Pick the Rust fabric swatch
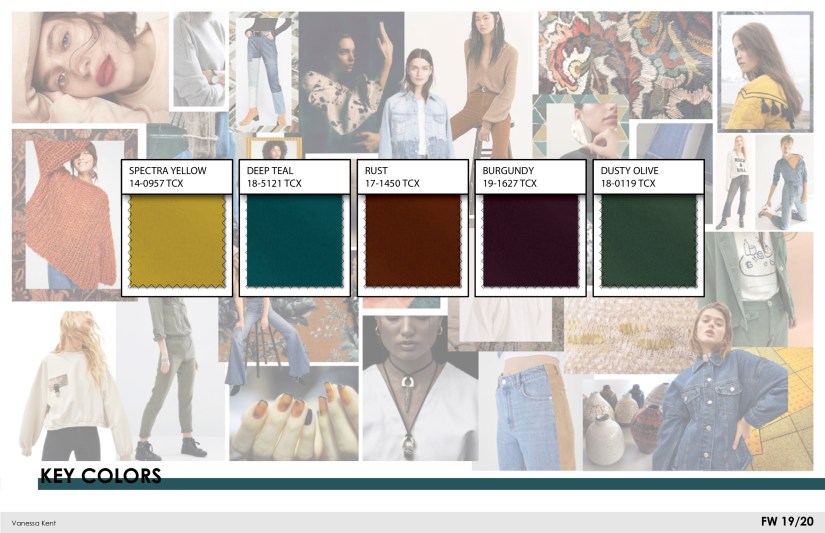 click(412, 242)
